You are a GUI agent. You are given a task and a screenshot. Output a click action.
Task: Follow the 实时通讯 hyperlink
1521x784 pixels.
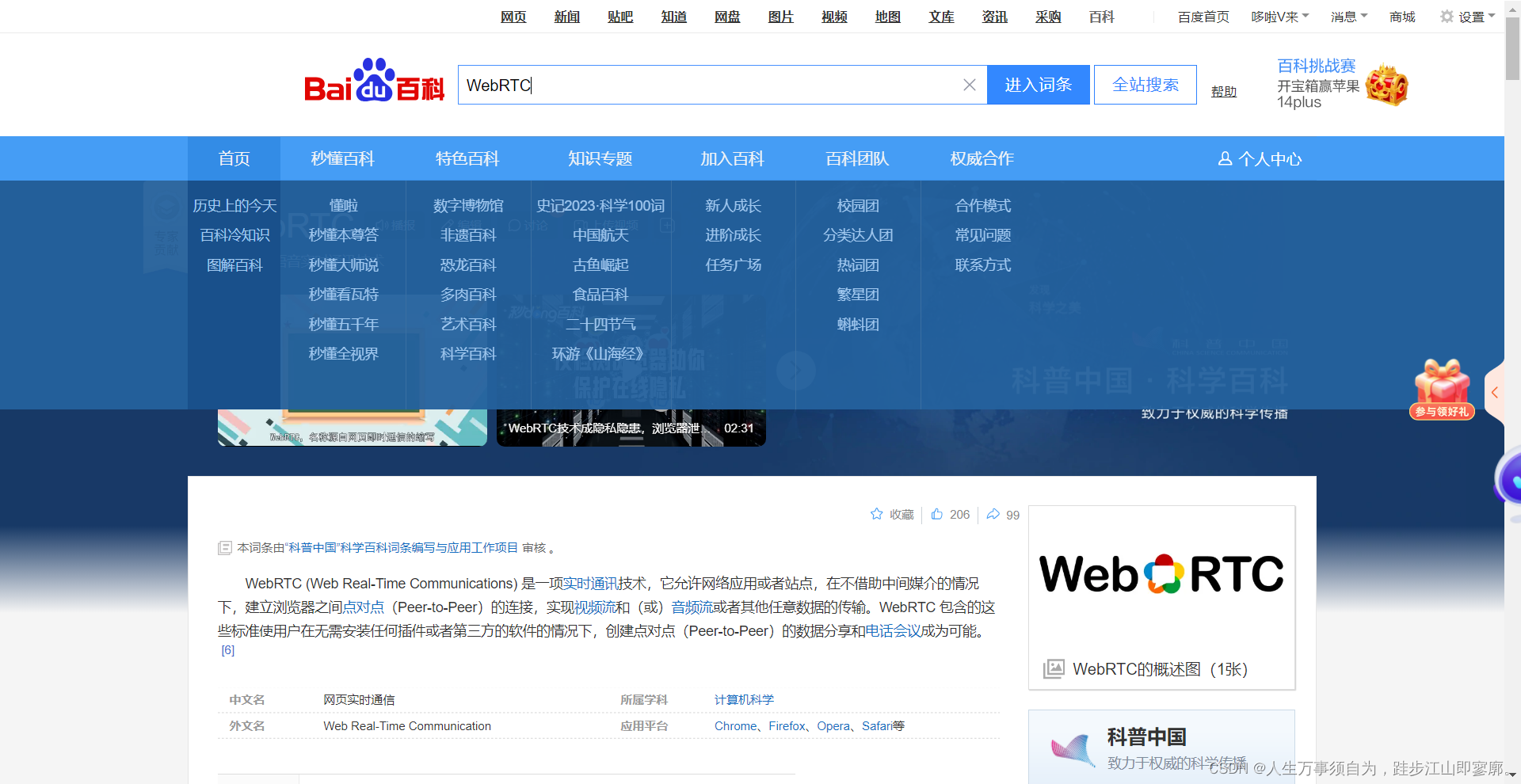590,583
